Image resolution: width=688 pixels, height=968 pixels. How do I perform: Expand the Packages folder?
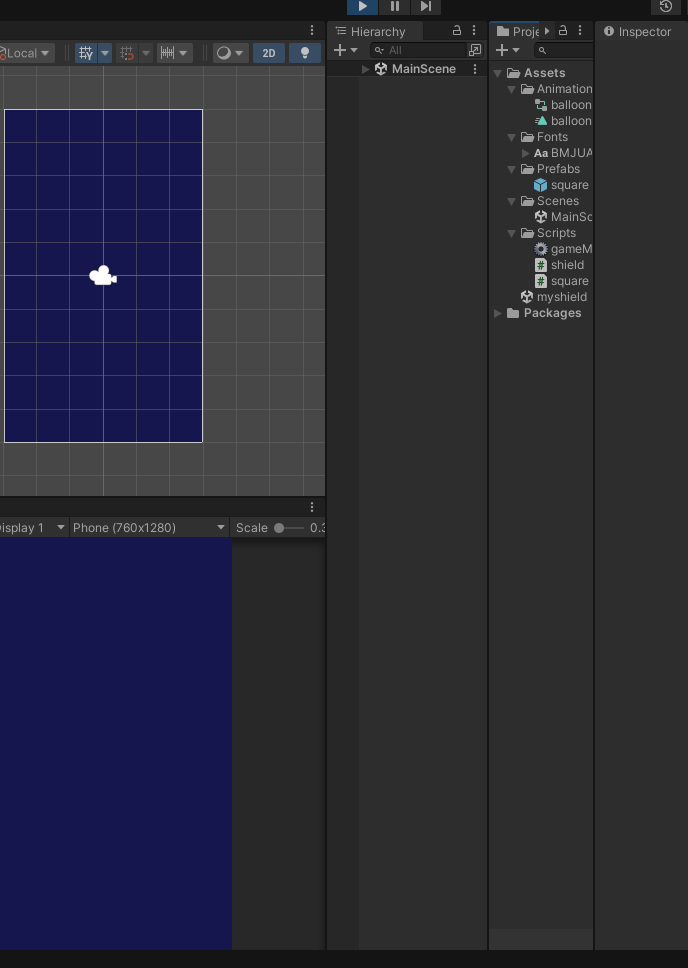pyautogui.click(x=498, y=313)
